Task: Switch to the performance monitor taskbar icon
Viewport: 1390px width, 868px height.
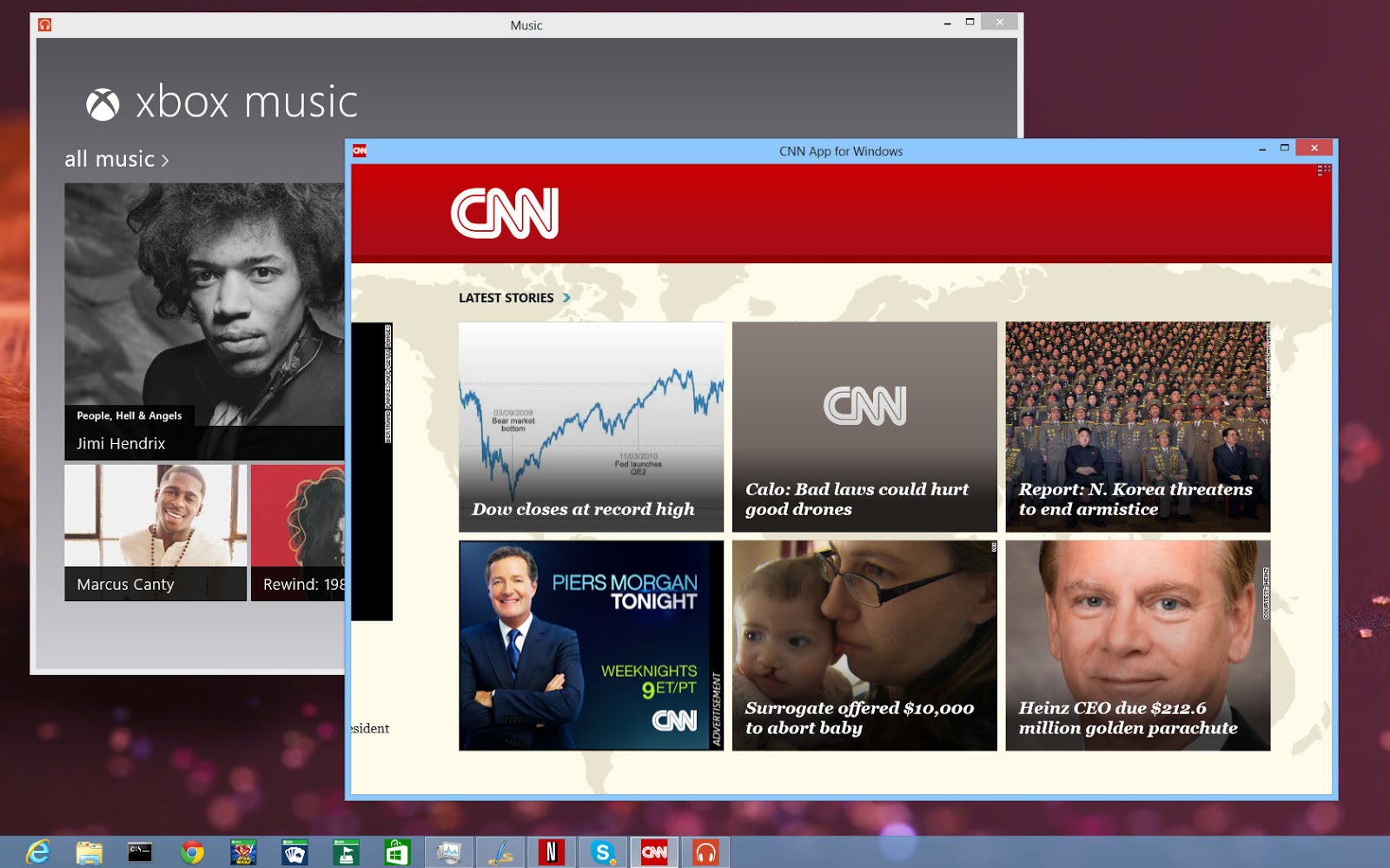Action: coord(449,852)
